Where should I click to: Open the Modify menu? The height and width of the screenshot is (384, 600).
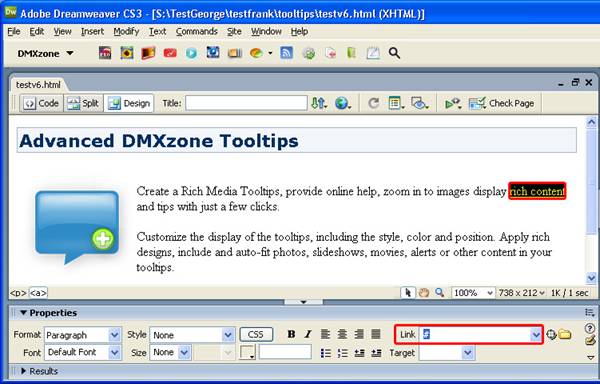[x=126, y=31]
